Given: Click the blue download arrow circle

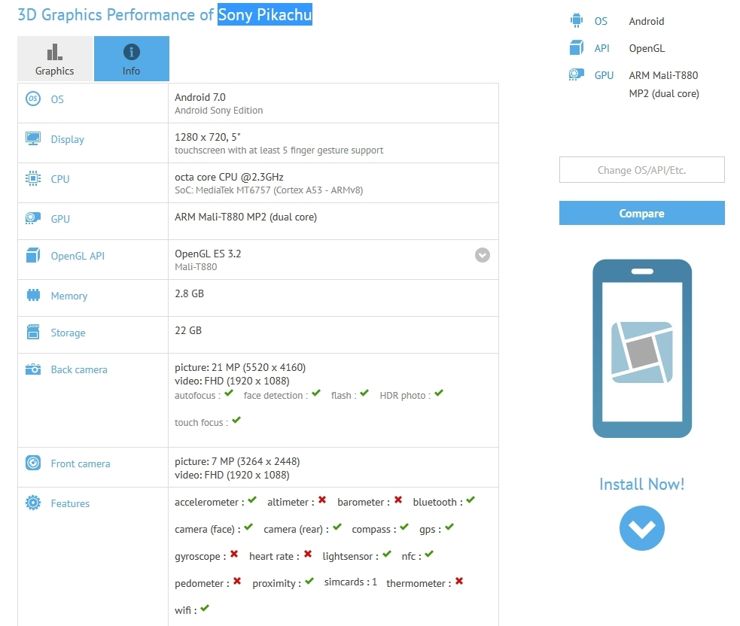Looking at the screenshot, I should 641,528.
